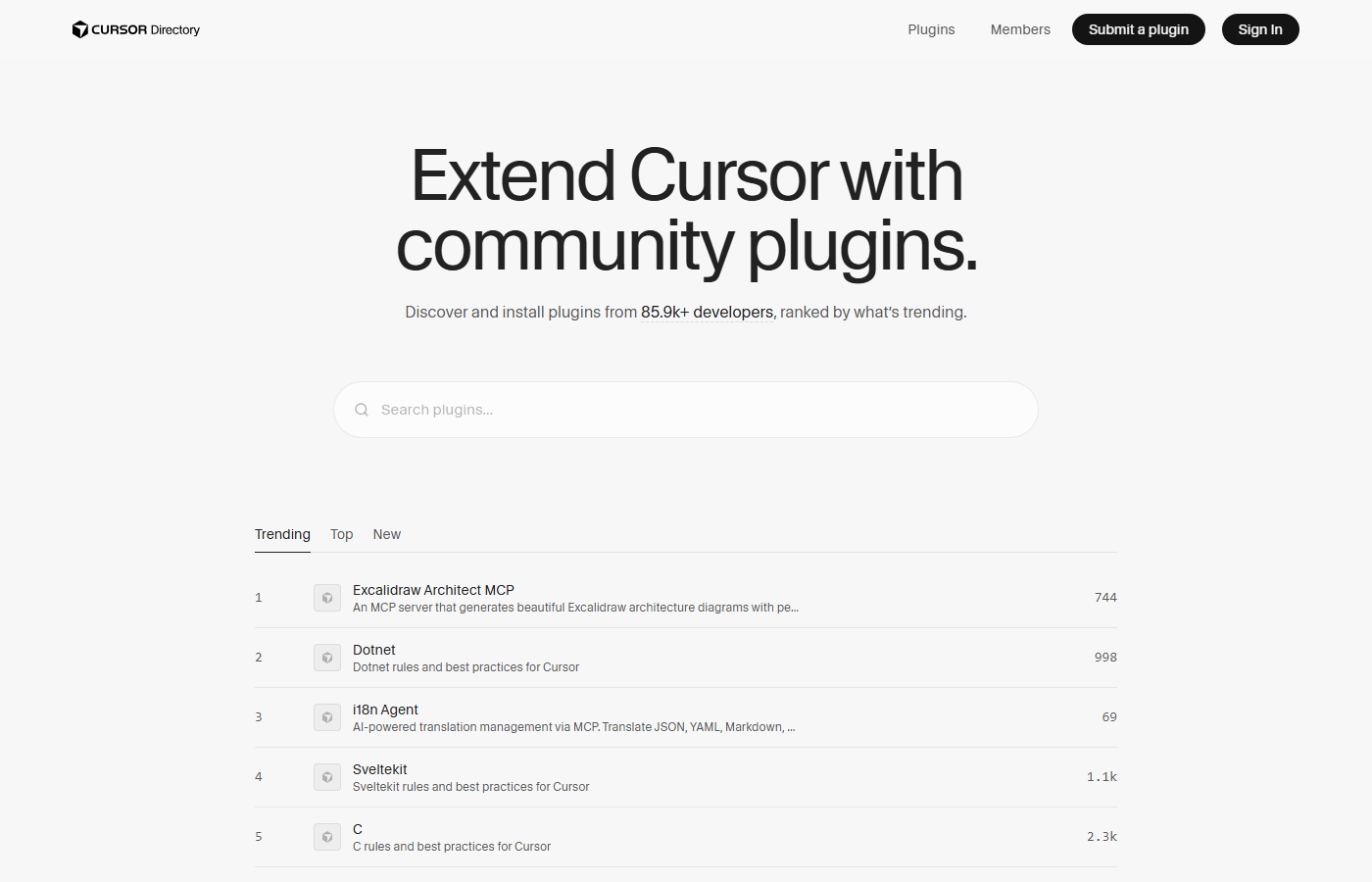
Task: Click the C plugin icon
Action: [x=327, y=837]
